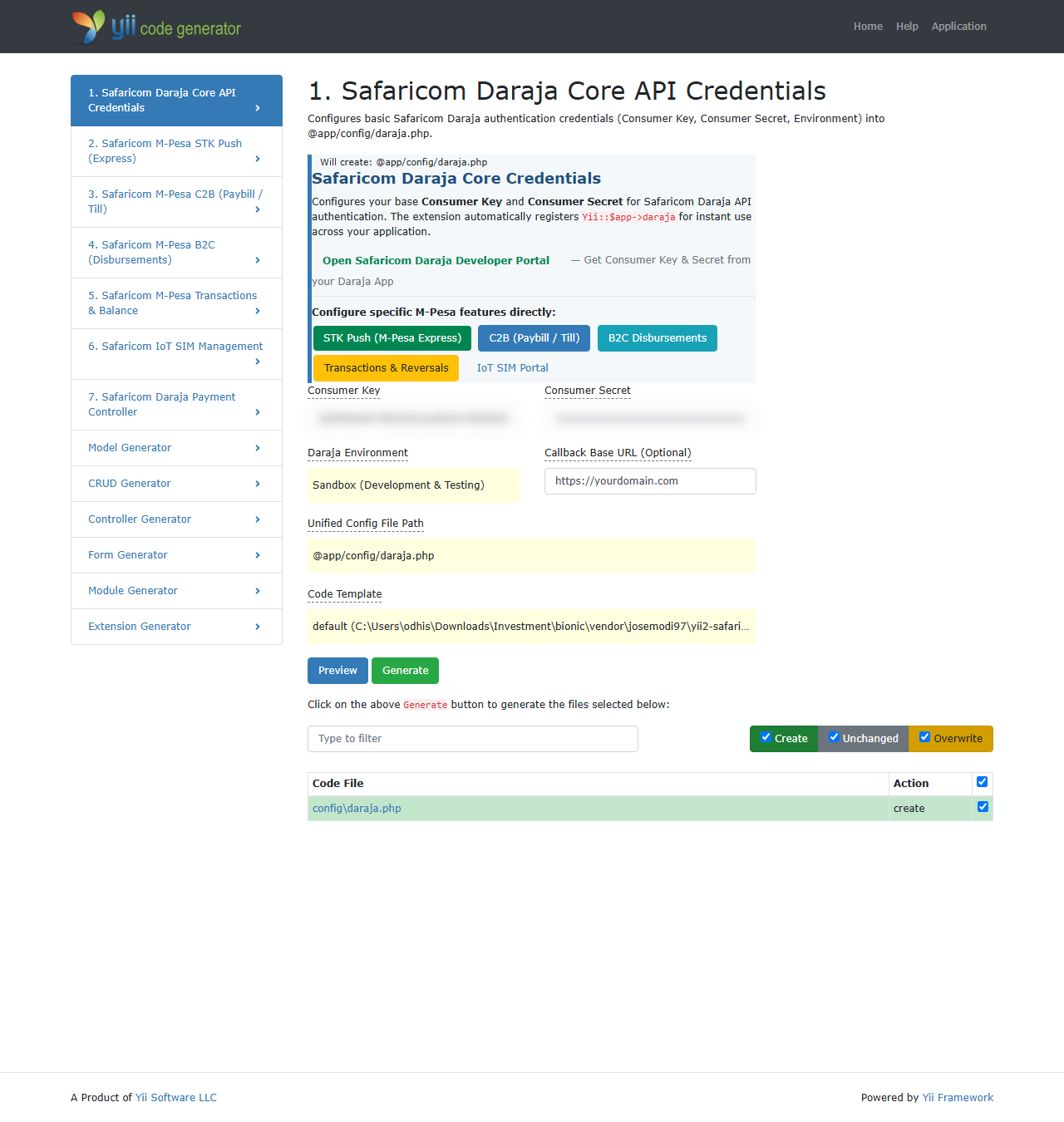Click chevron beside Model Generator
The width and height of the screenshot is (1064, 1122).
point(258,448)
